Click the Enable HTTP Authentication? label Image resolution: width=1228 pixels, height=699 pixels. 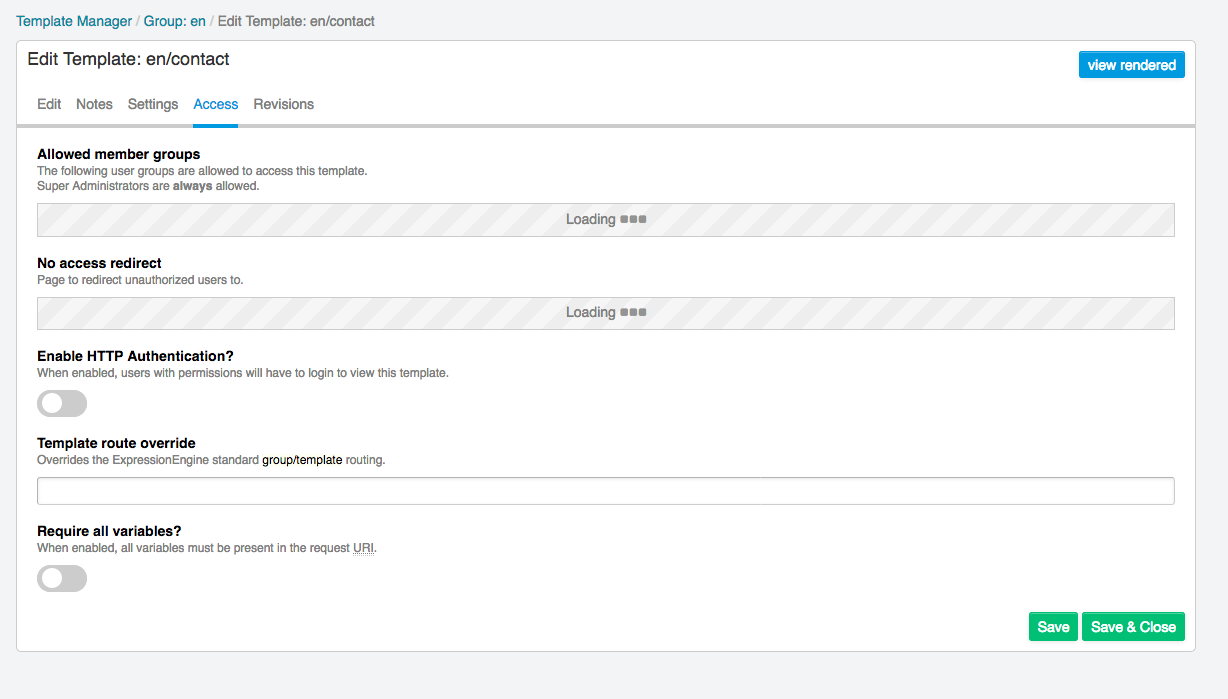(x=134, y=356)
